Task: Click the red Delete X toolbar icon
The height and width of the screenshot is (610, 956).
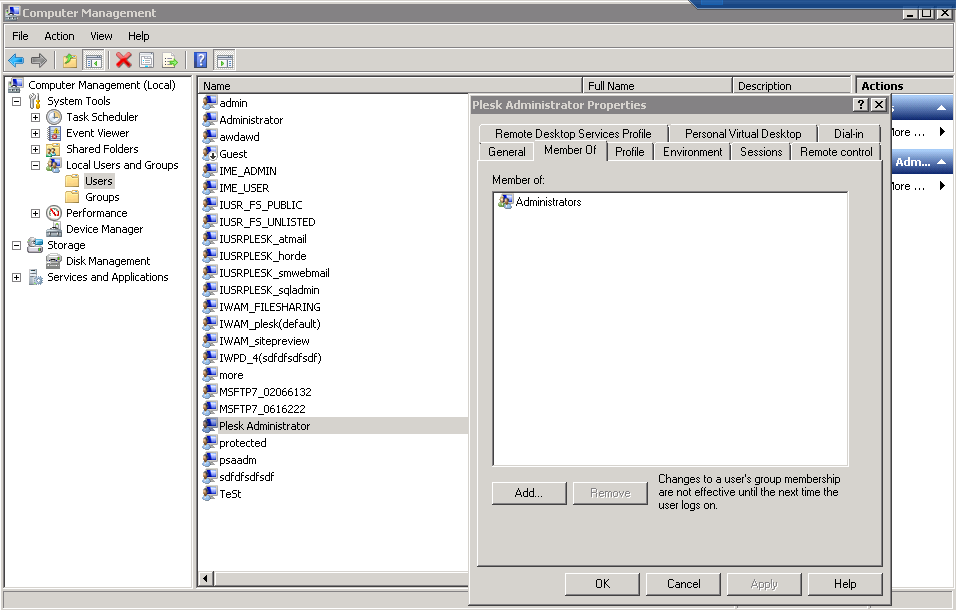Action: pos(124,60)
